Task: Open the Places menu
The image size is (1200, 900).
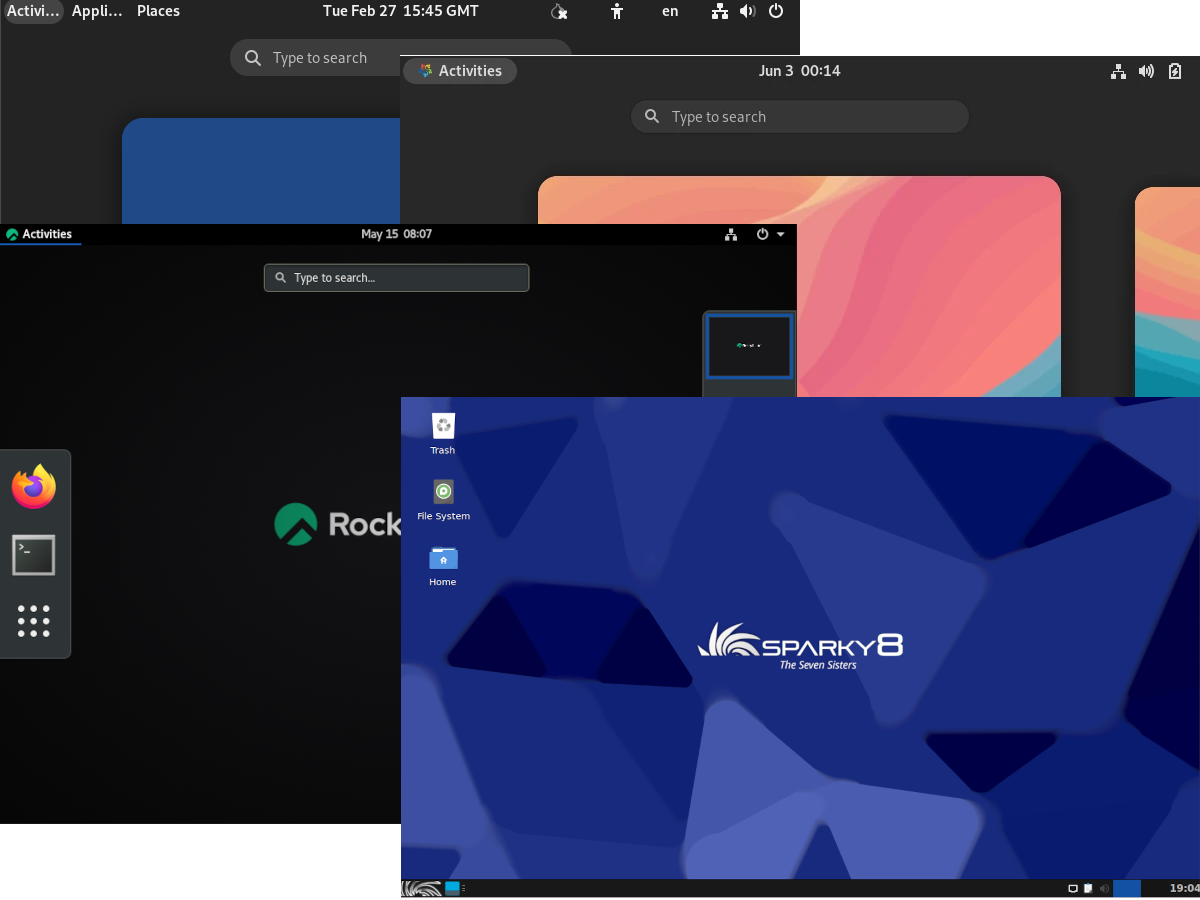Action: click(x=158, y=11)
